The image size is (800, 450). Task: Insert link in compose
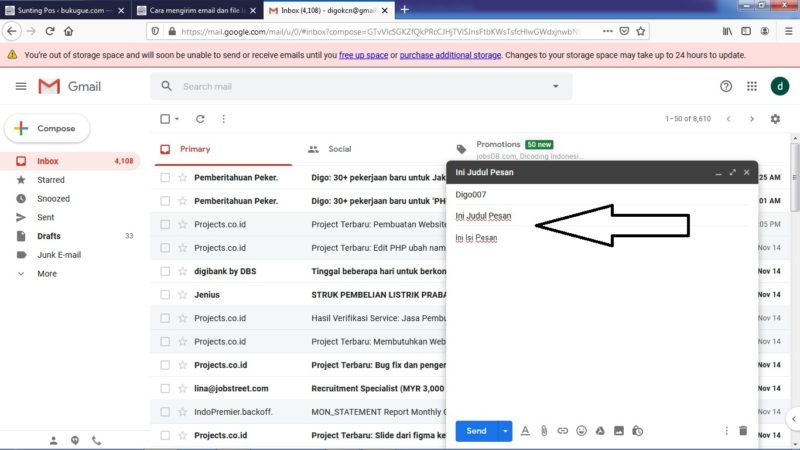[x=562, y=431]
